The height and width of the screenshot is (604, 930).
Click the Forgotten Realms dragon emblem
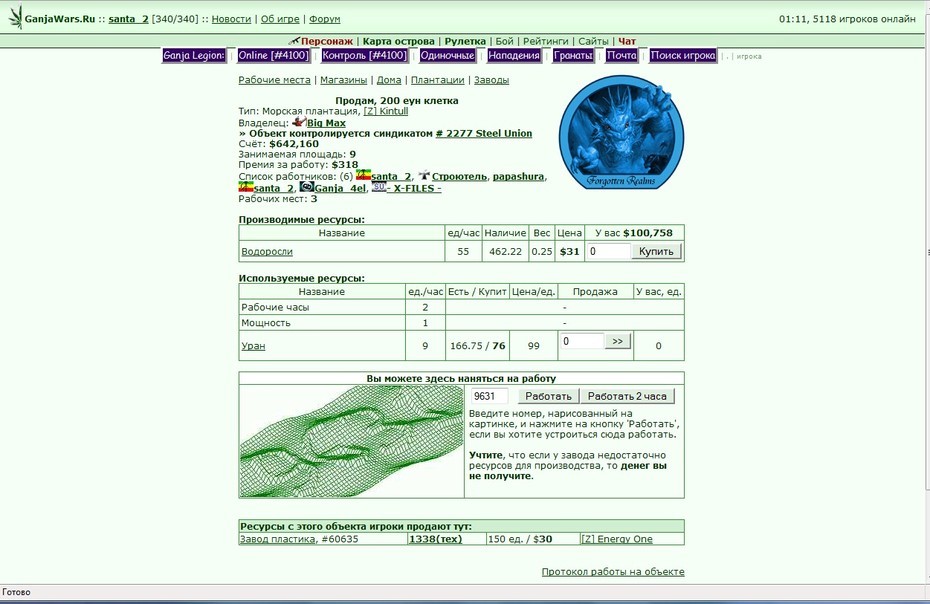pyautogui.click(x=621, y=132)
